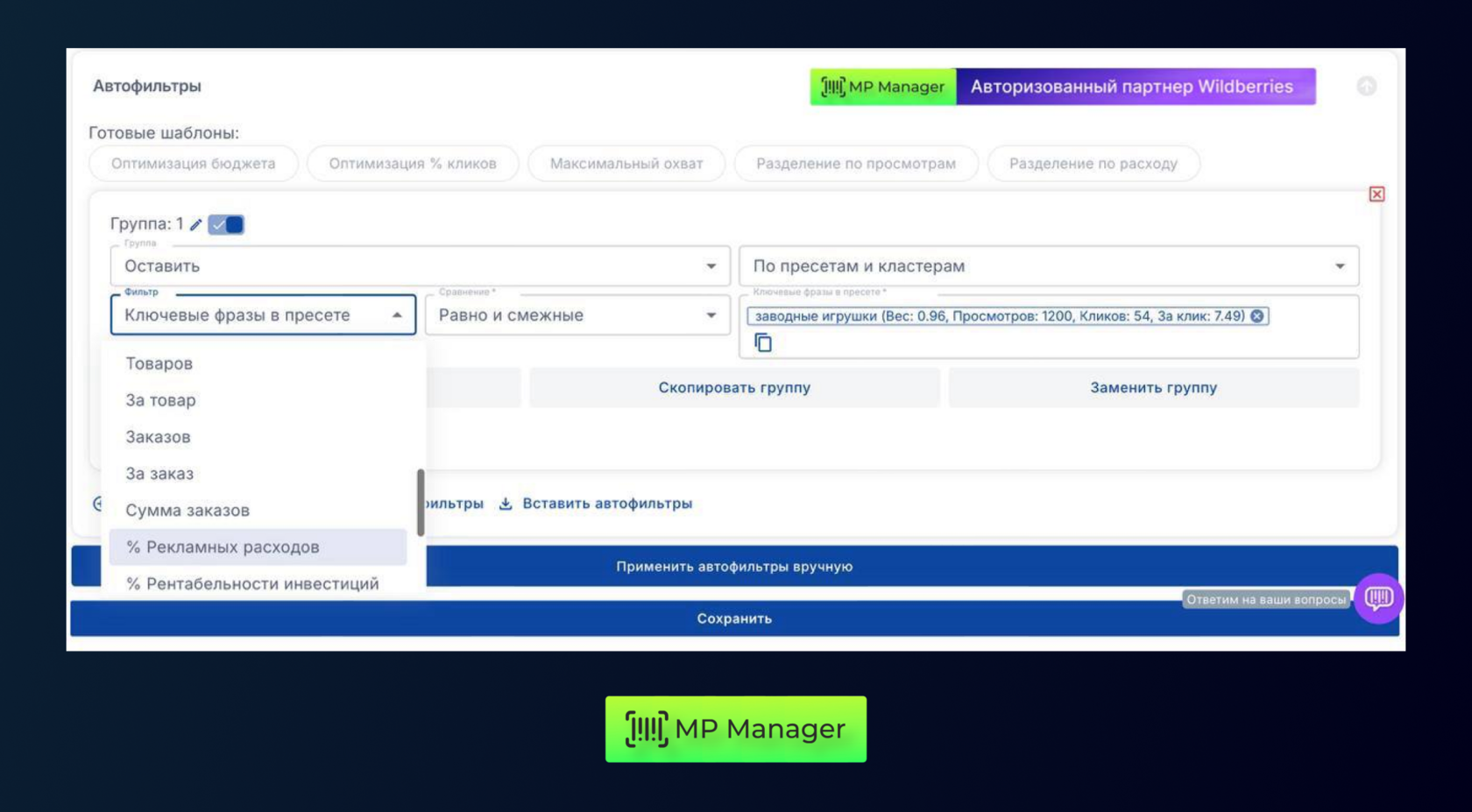This screenshot has height=812, width=1472.
Task: Expand the 'Оставить' group action dropdown
Action: click(711, 266)
